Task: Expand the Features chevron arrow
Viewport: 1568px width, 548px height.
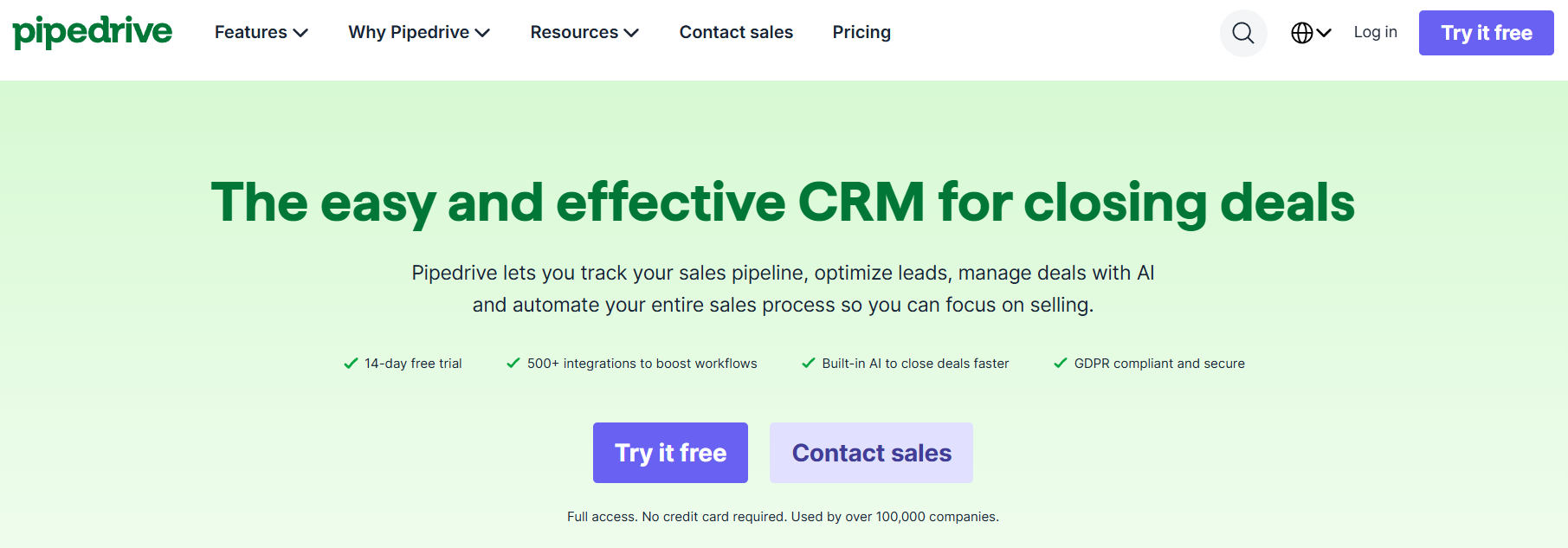Action: [300, 33]
